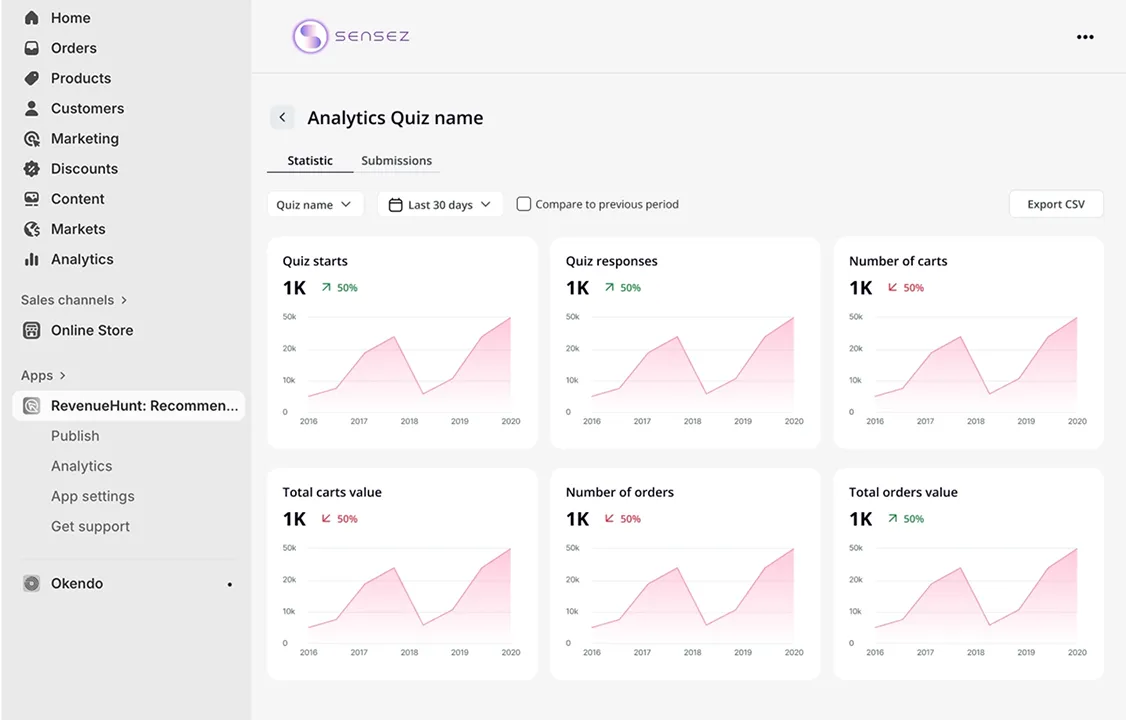Image resolution: width=1126 pixels, height=720 pixels.
Task: Click 50% change in Number of orders card
Action: [x=631, y=519]
